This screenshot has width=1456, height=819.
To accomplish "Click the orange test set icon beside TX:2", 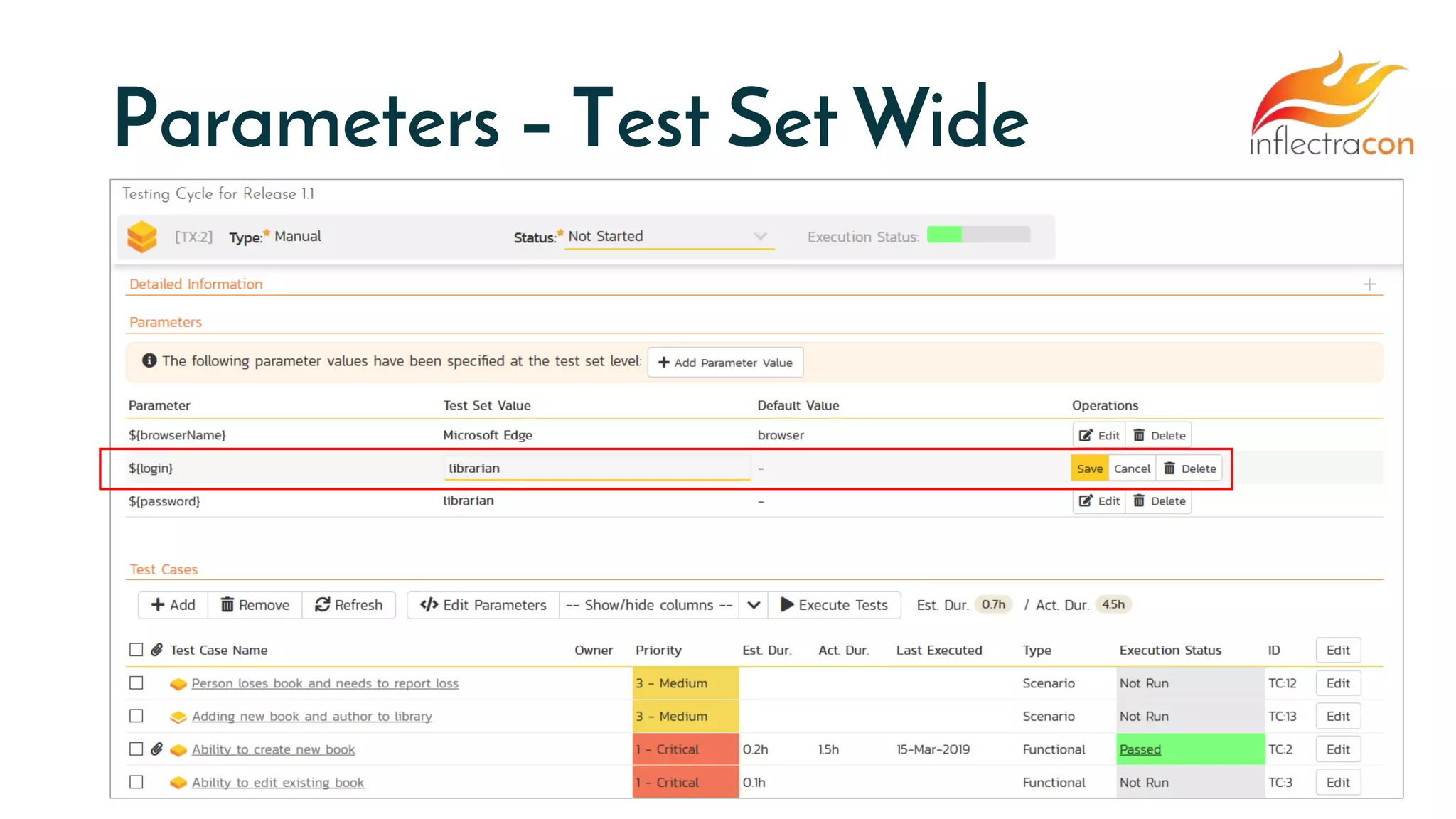I will [141, 237].
